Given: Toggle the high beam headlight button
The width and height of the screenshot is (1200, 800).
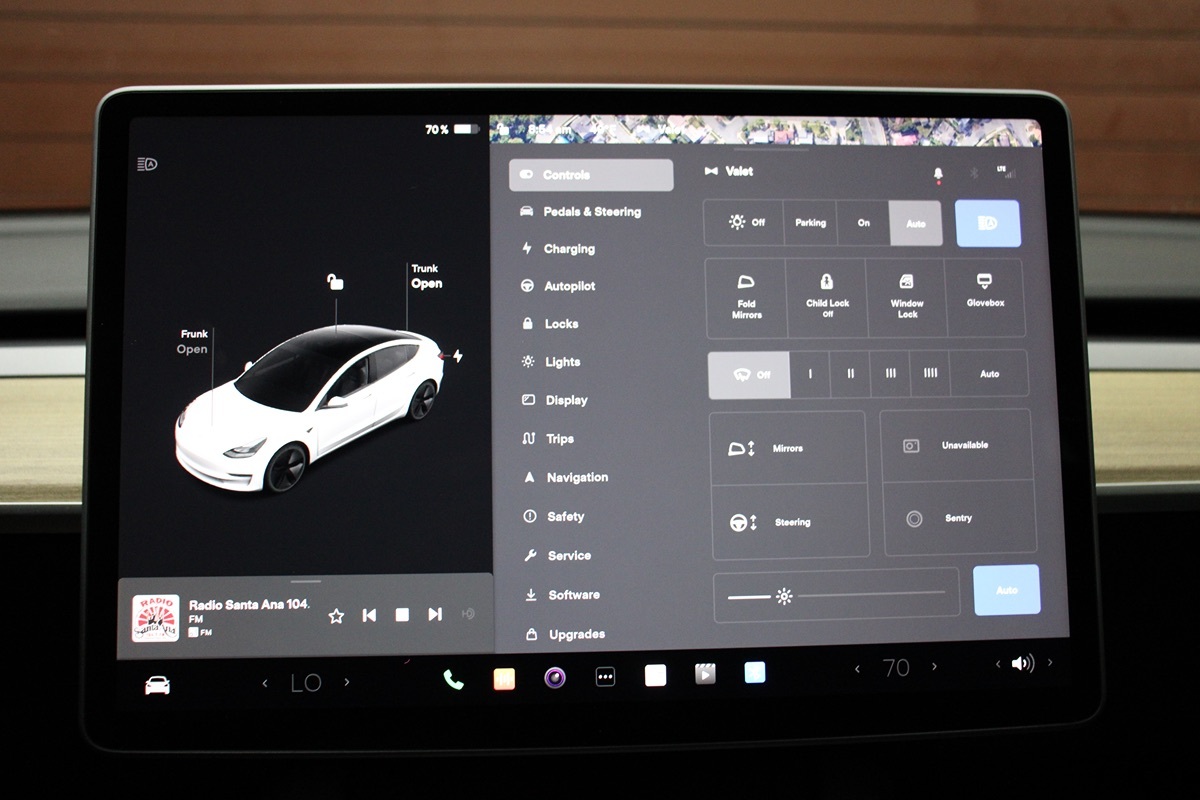Looking at the screenshot, I should (987, 223).
